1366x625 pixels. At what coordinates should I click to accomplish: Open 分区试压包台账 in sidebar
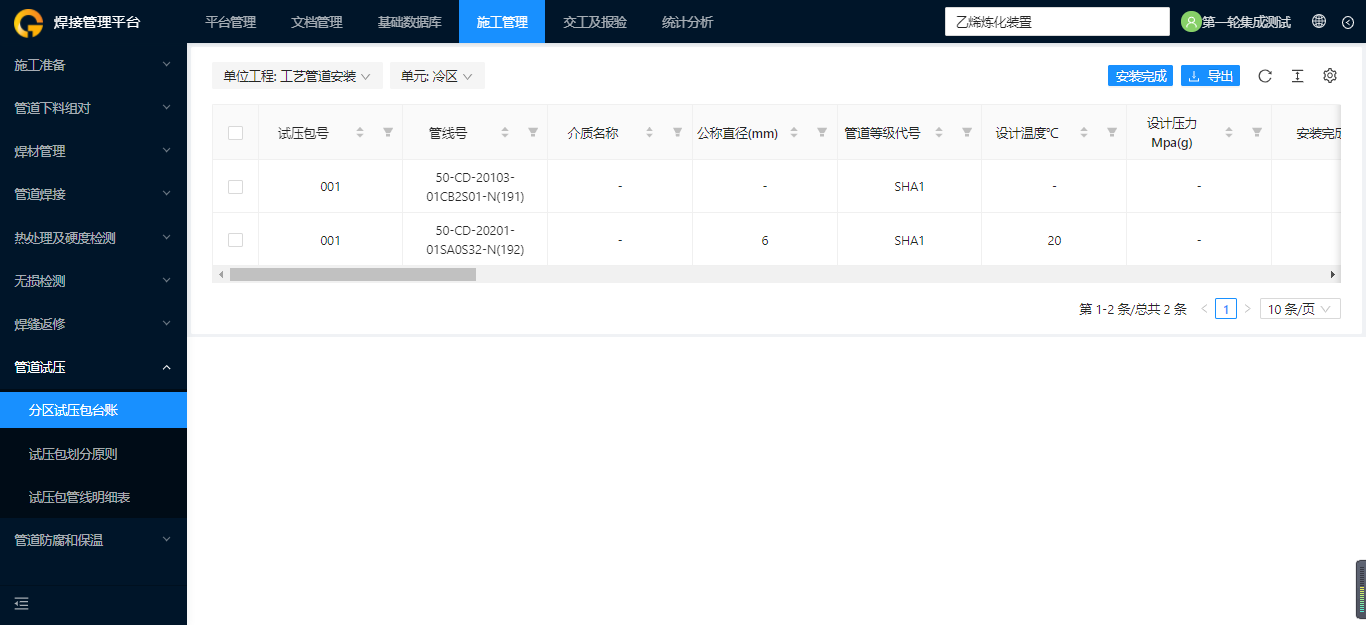(x=93, y=410)
